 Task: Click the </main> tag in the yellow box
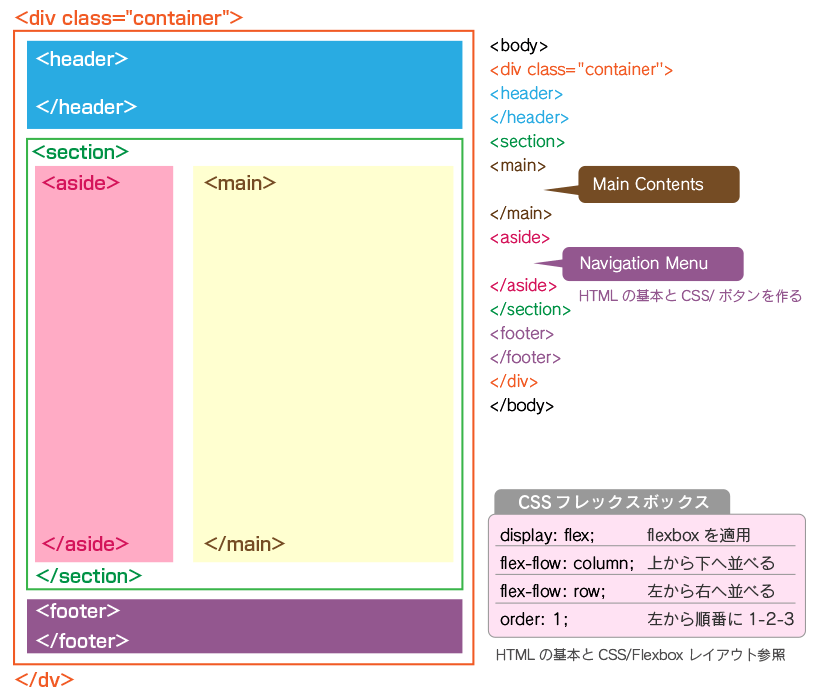coord(244,544)
